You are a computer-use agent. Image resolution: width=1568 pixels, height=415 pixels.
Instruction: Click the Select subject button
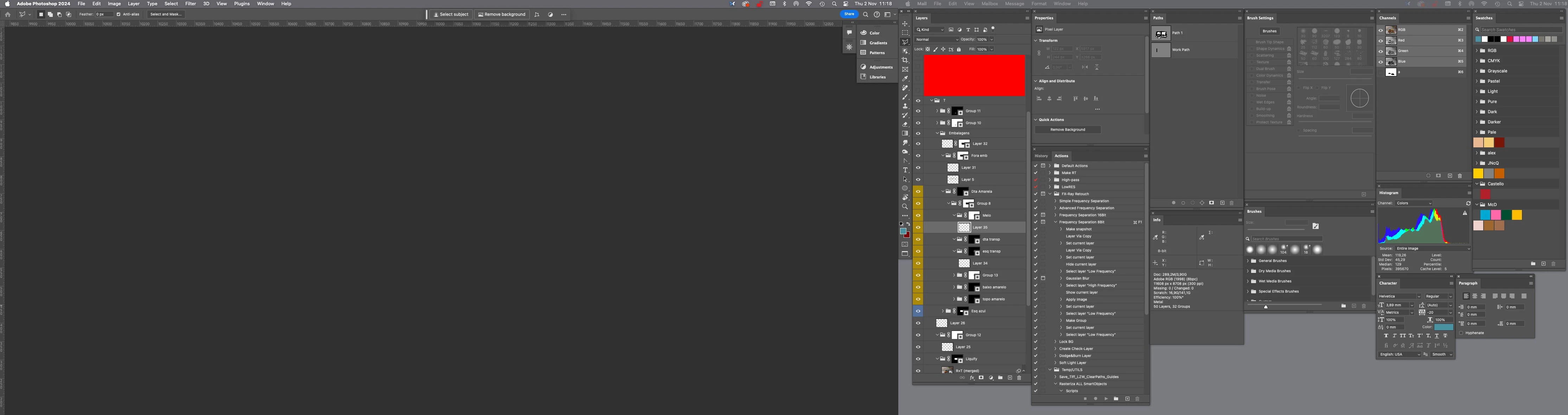point(451,14)
